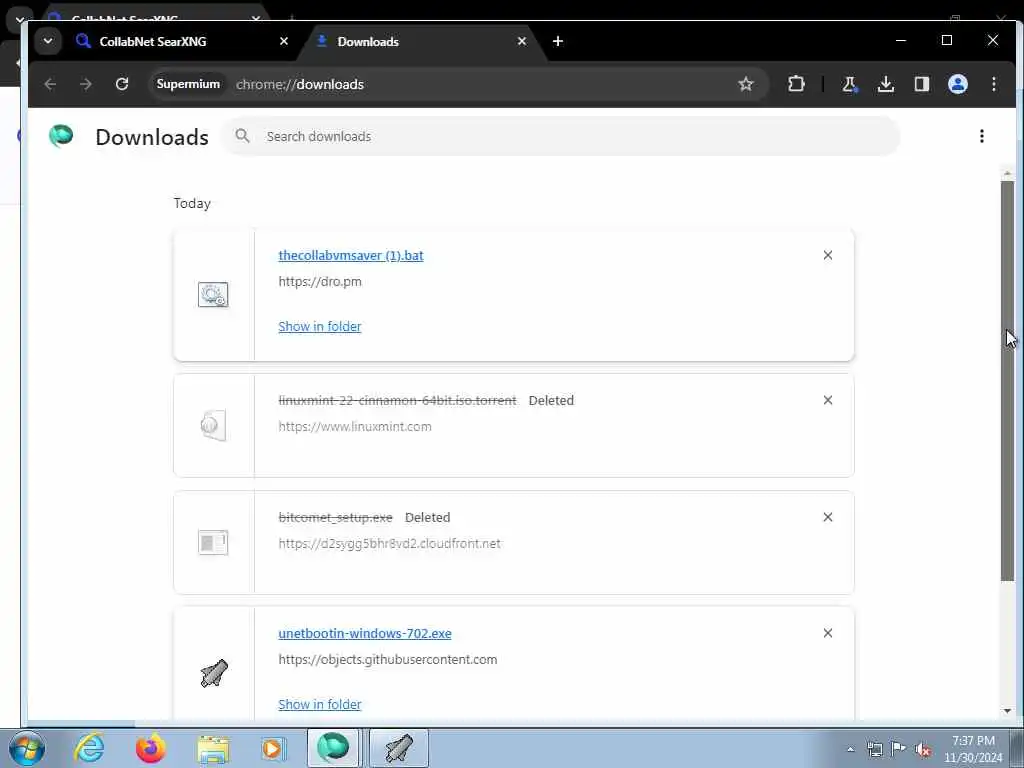The height and width of the screenshot is (768, 1024).
Task: Click the muted volume tray icon
Action: point(923,749)
